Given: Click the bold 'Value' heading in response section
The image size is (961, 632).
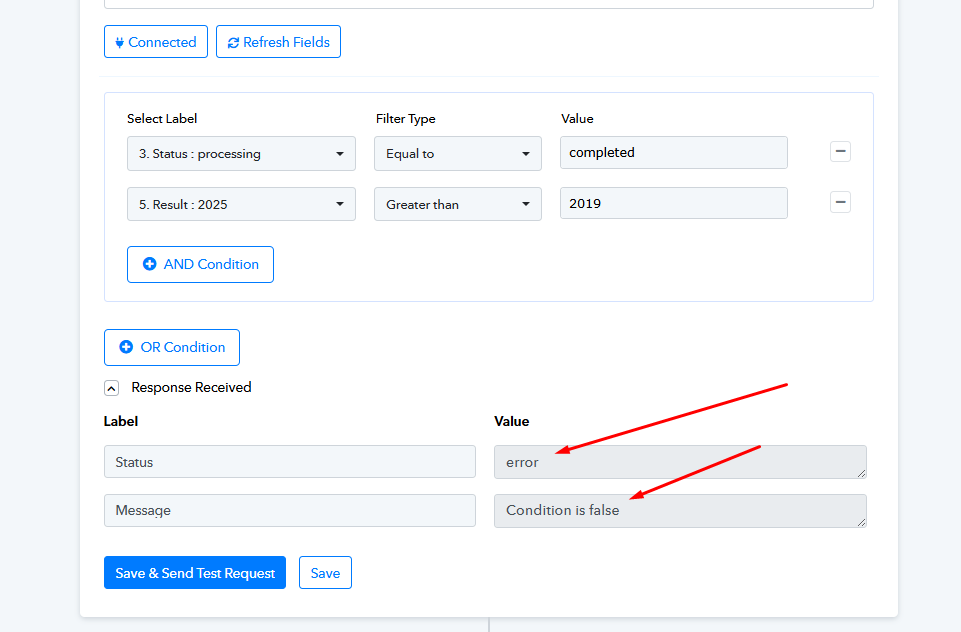Looking at the screenshot, I should [512, 421].
